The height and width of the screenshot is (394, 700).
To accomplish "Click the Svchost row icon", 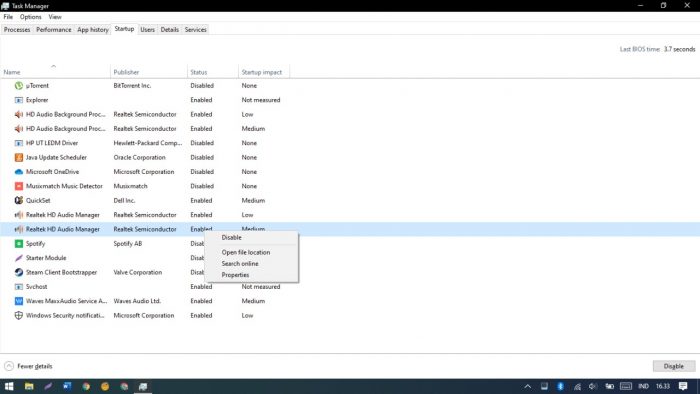I will point(18,286).
